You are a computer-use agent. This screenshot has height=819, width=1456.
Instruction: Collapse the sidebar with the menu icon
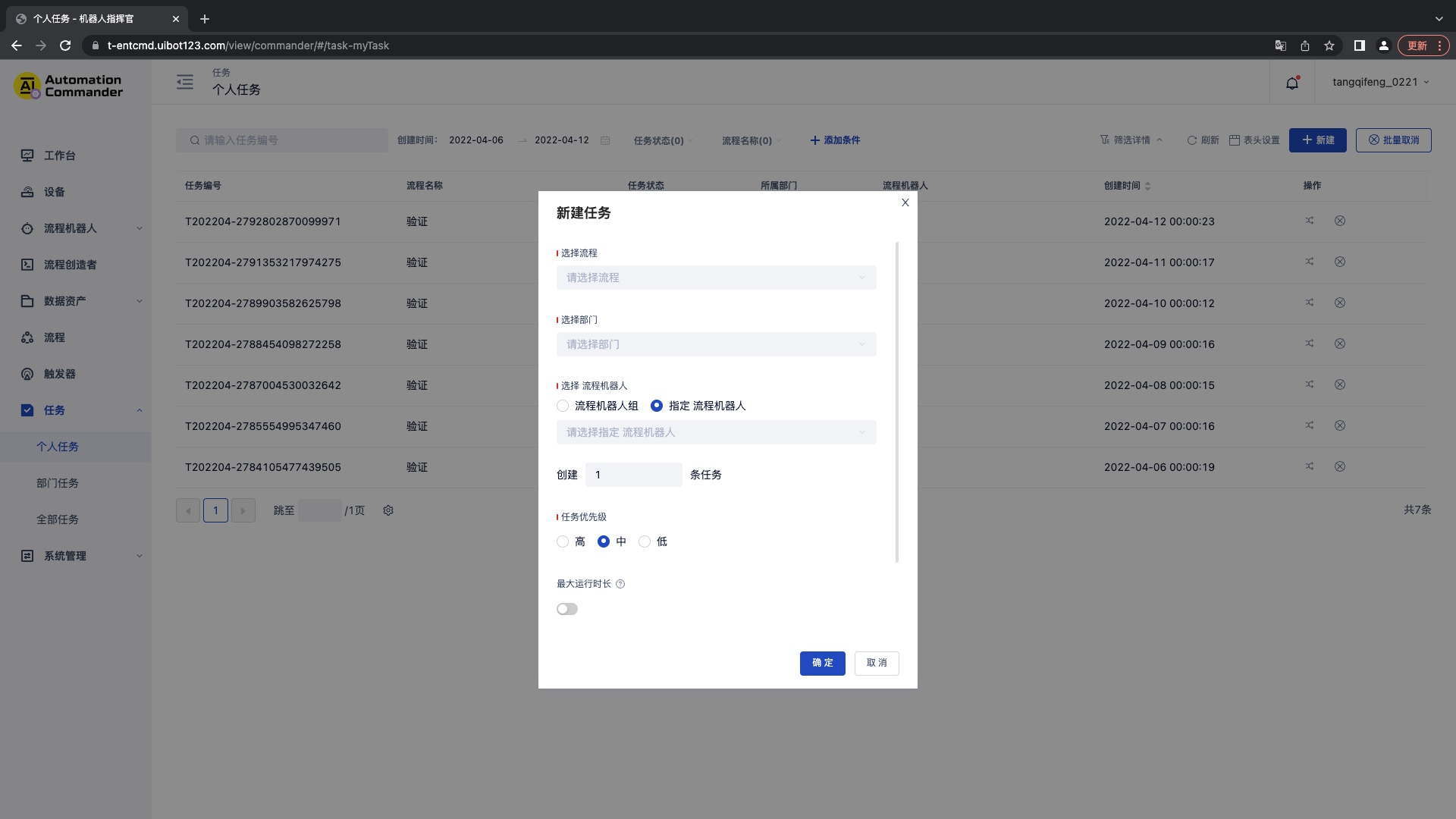click(185, 82)
